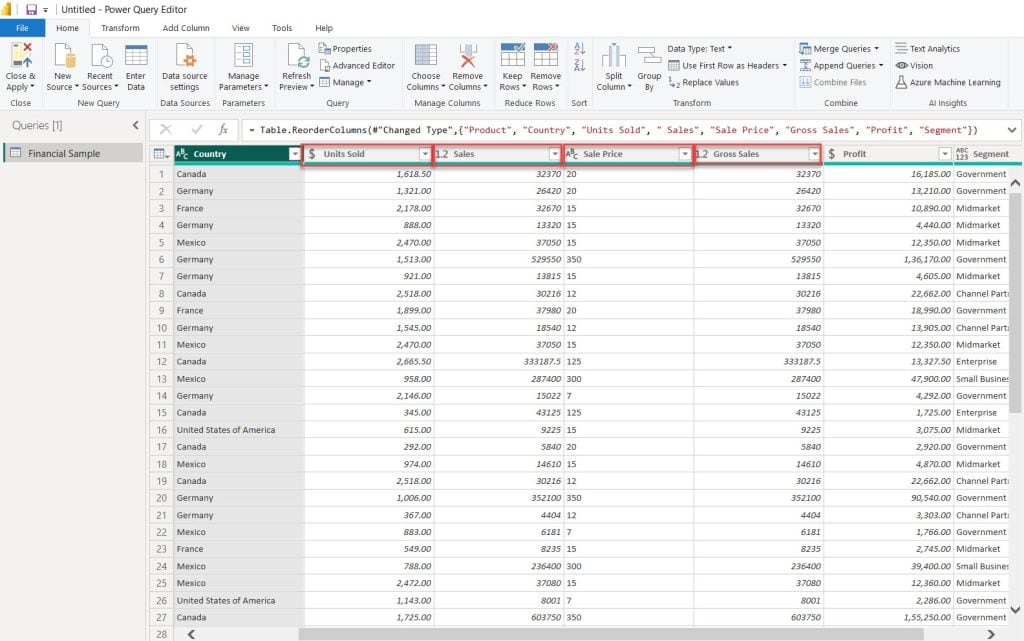This screenshot has width=1024, height=641.
Task: Open the Country column filter dropdown
Action: [x=295, y=154]
